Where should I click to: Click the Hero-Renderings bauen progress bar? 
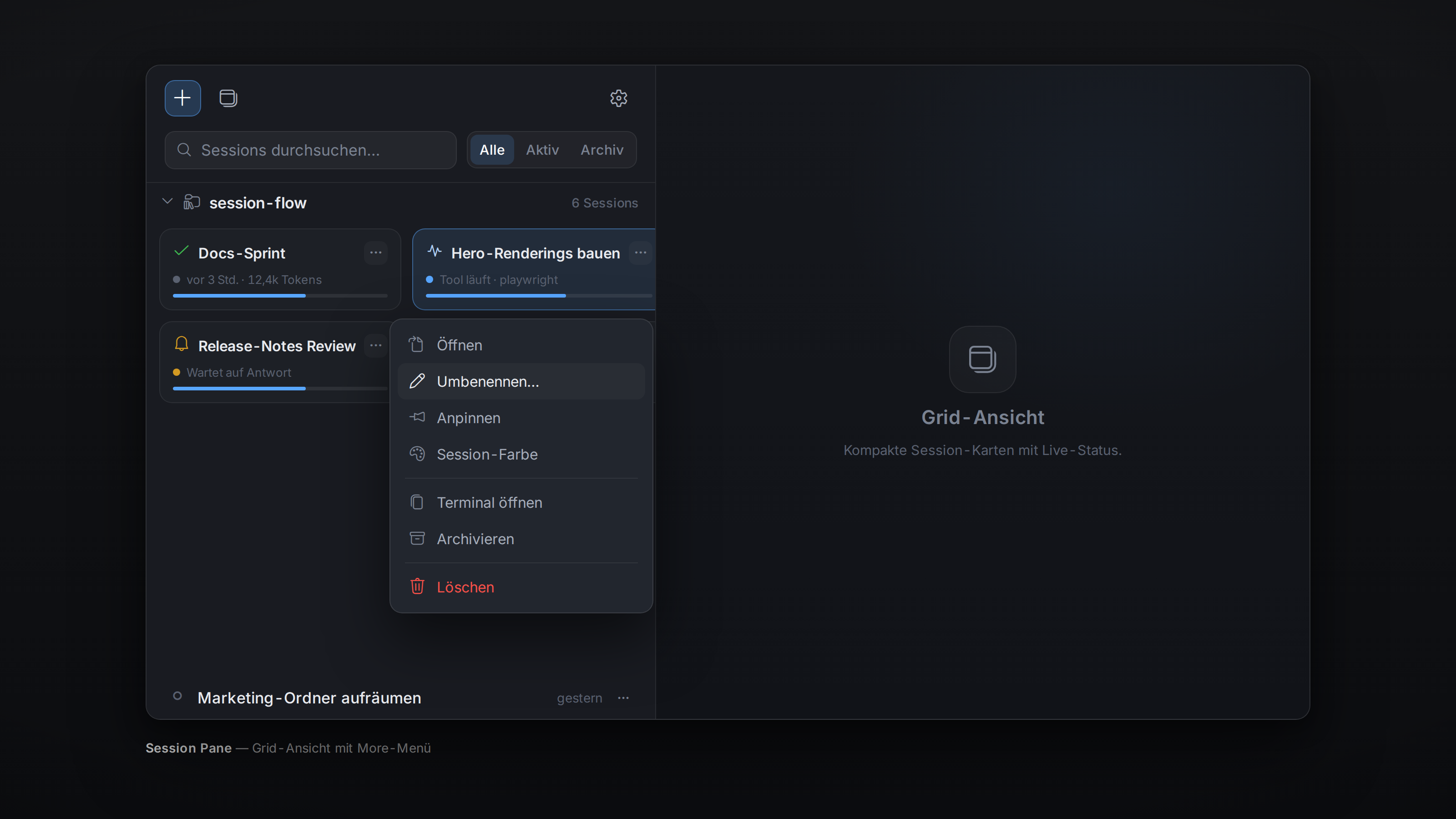pos(539,296)
